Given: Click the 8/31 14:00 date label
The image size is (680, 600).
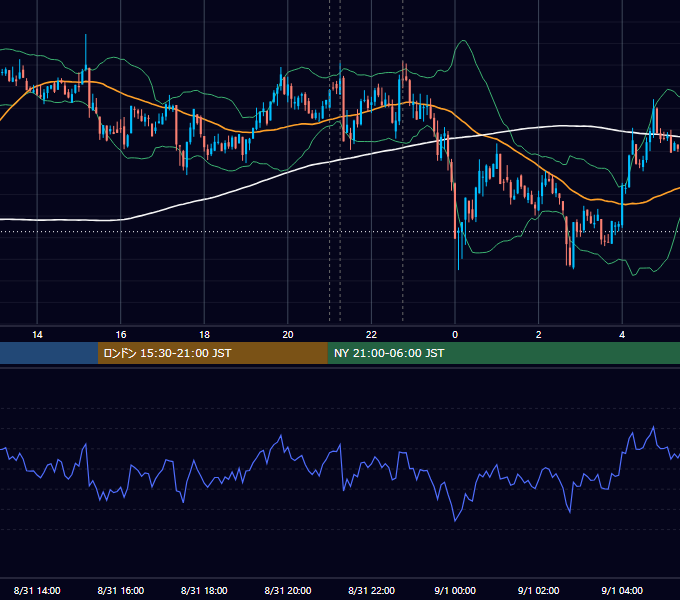Looking at the screenshot, I should (x=37, y=590).
